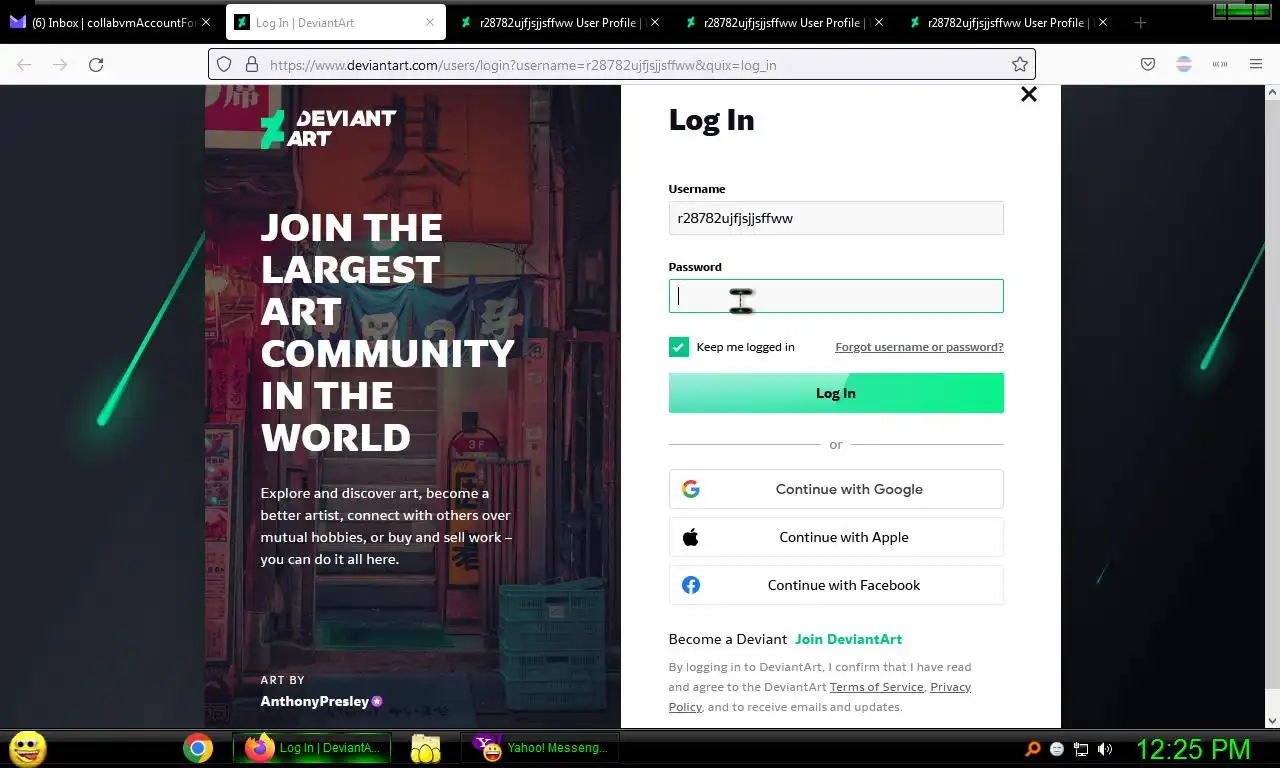Close the login dialog with the X
The height and width of the screenshot is (768, 1280).
(x=1028, y=94)
